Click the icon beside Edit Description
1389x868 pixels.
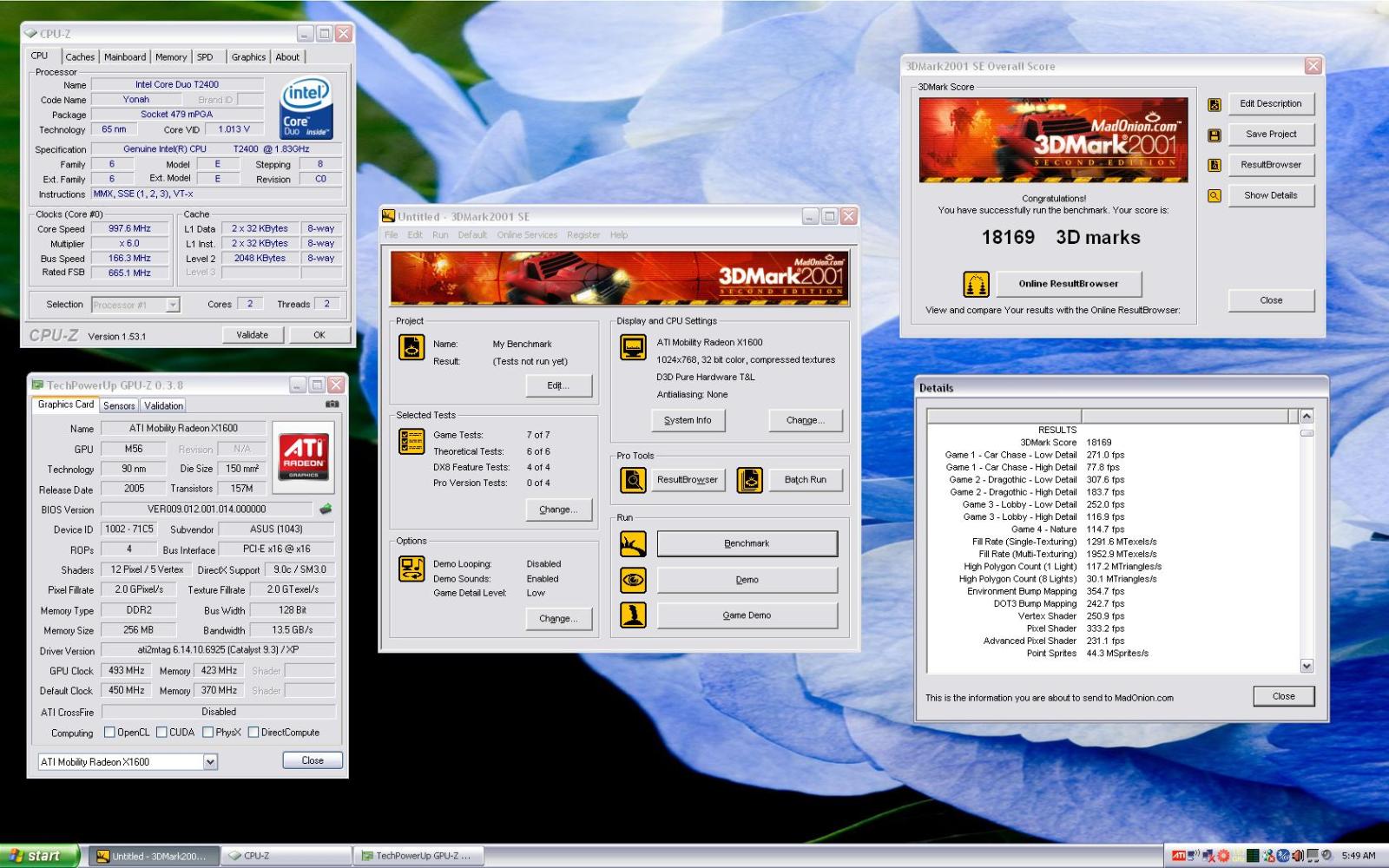point(1215,105)
